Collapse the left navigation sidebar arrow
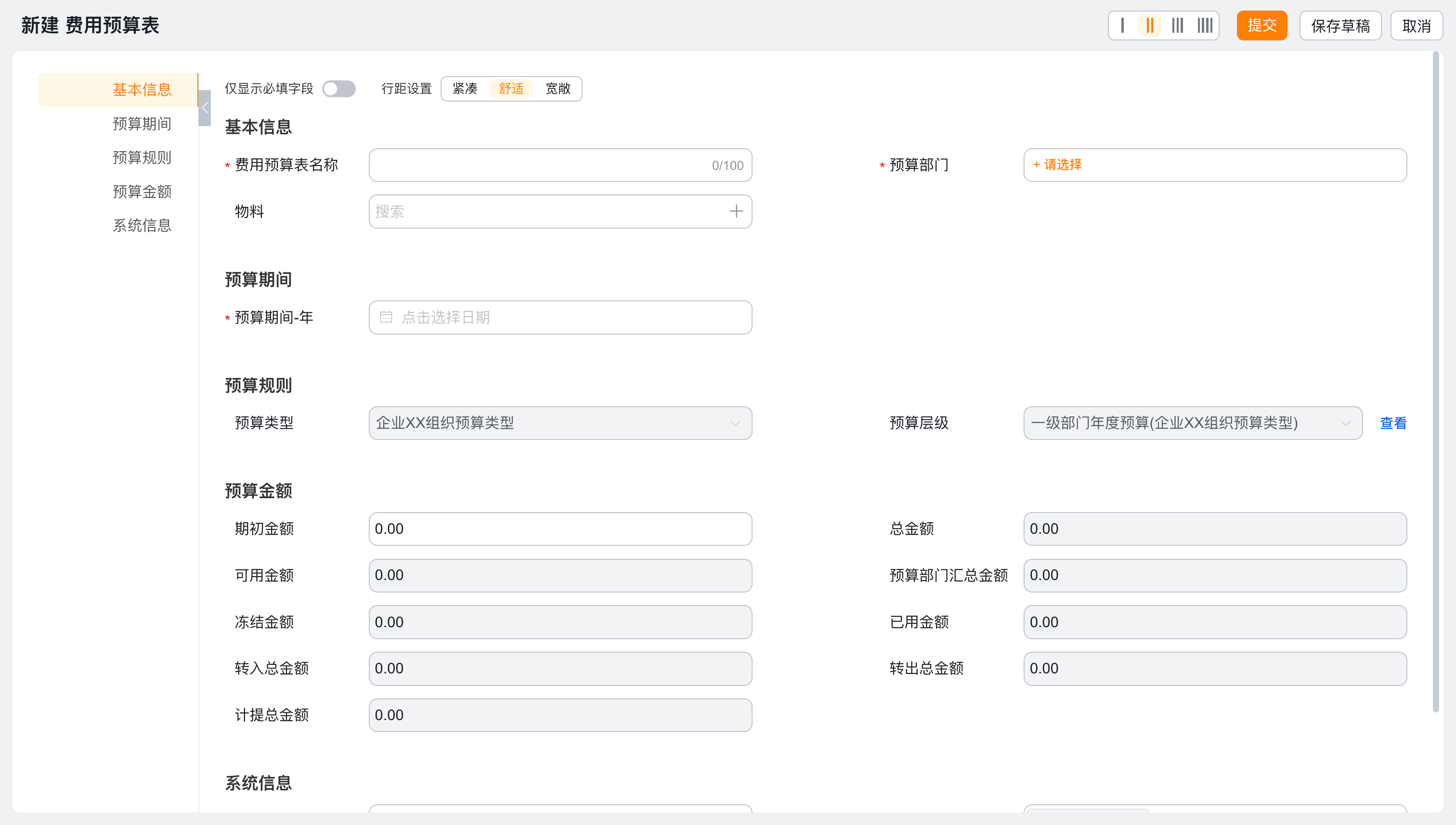This screenshot has width=1456, height=825. pyautogui.click(x=205, y=108)
